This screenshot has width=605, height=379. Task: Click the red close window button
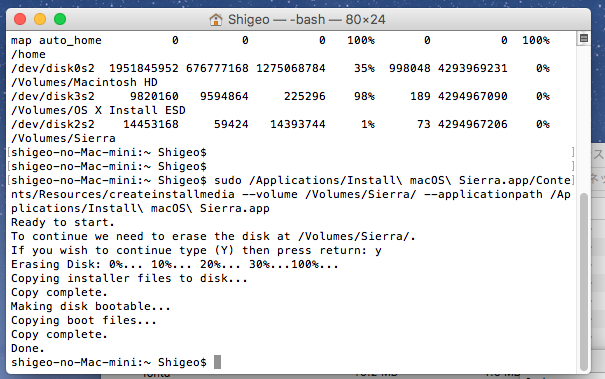[x=20, y=19]
